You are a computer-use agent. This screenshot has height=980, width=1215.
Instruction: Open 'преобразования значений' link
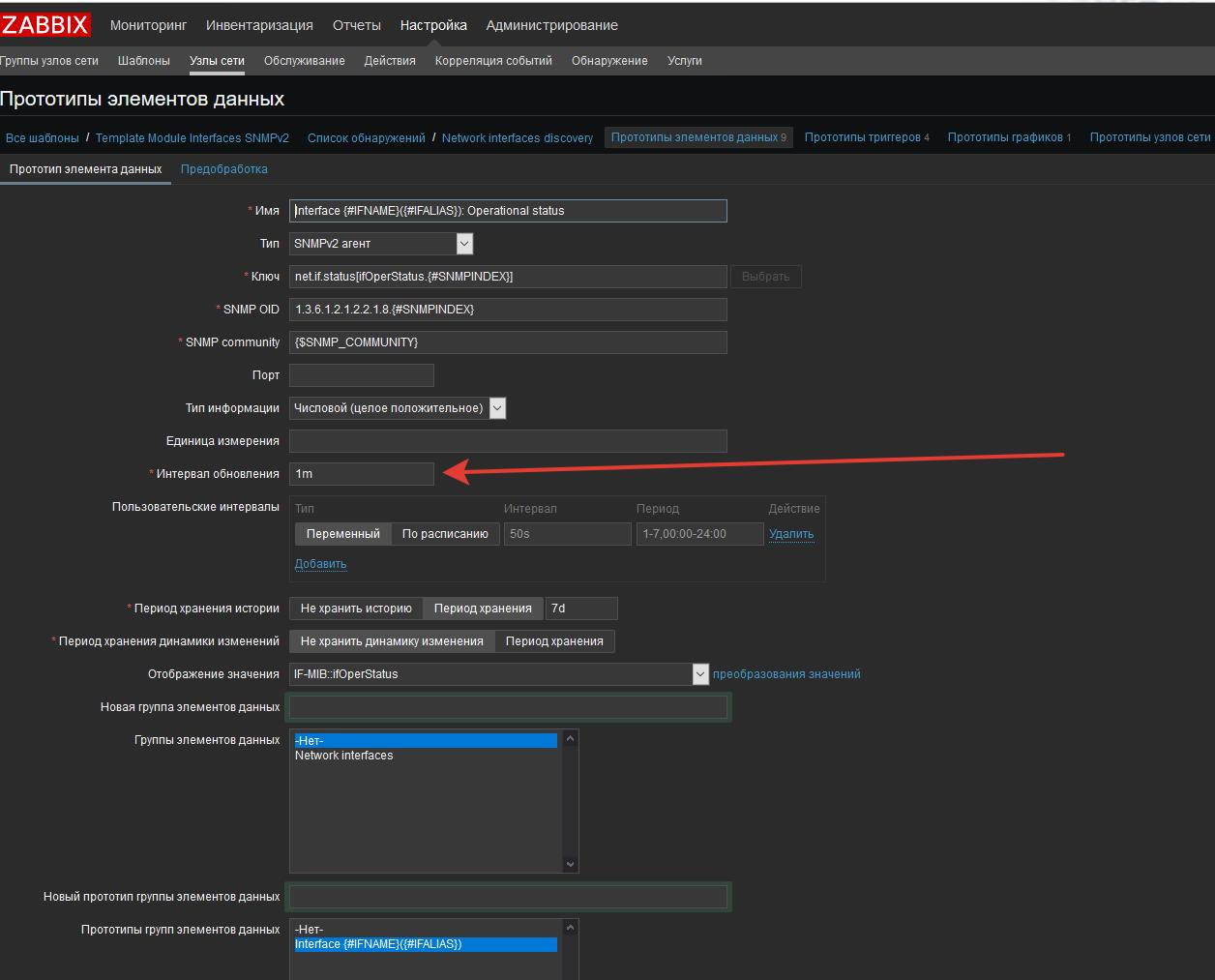pyautogui.click(x=785, y=674)
